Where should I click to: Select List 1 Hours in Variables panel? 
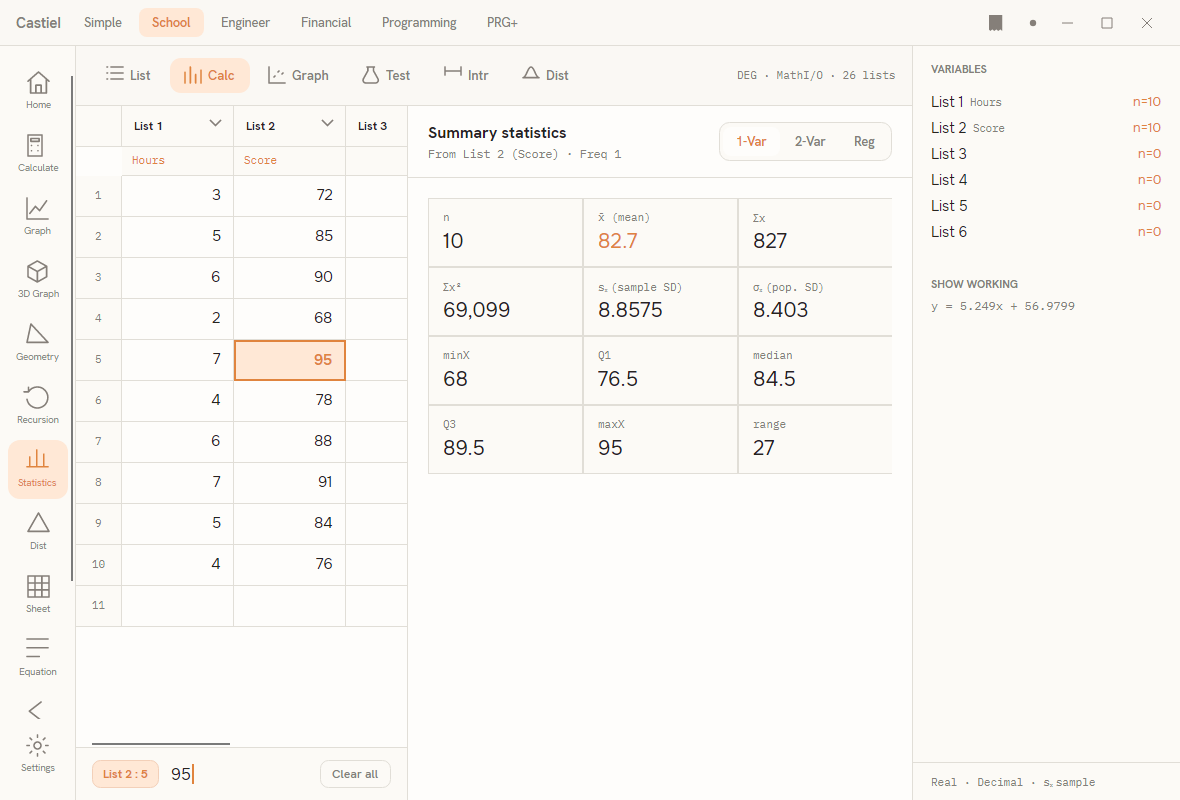pyautogui.click(x=1046, y=102)
